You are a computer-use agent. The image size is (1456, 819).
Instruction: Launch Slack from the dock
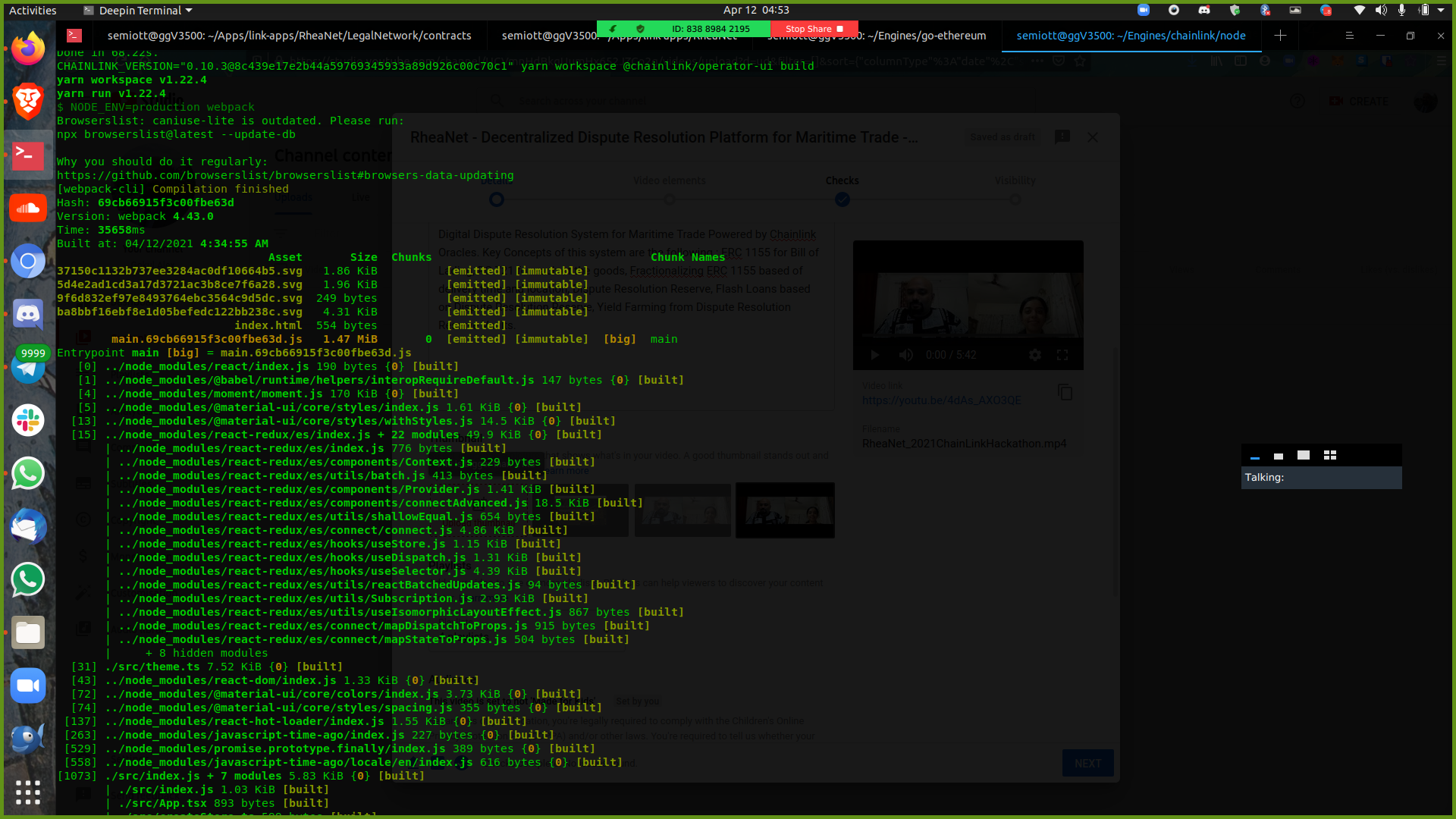tap(28, 420)
